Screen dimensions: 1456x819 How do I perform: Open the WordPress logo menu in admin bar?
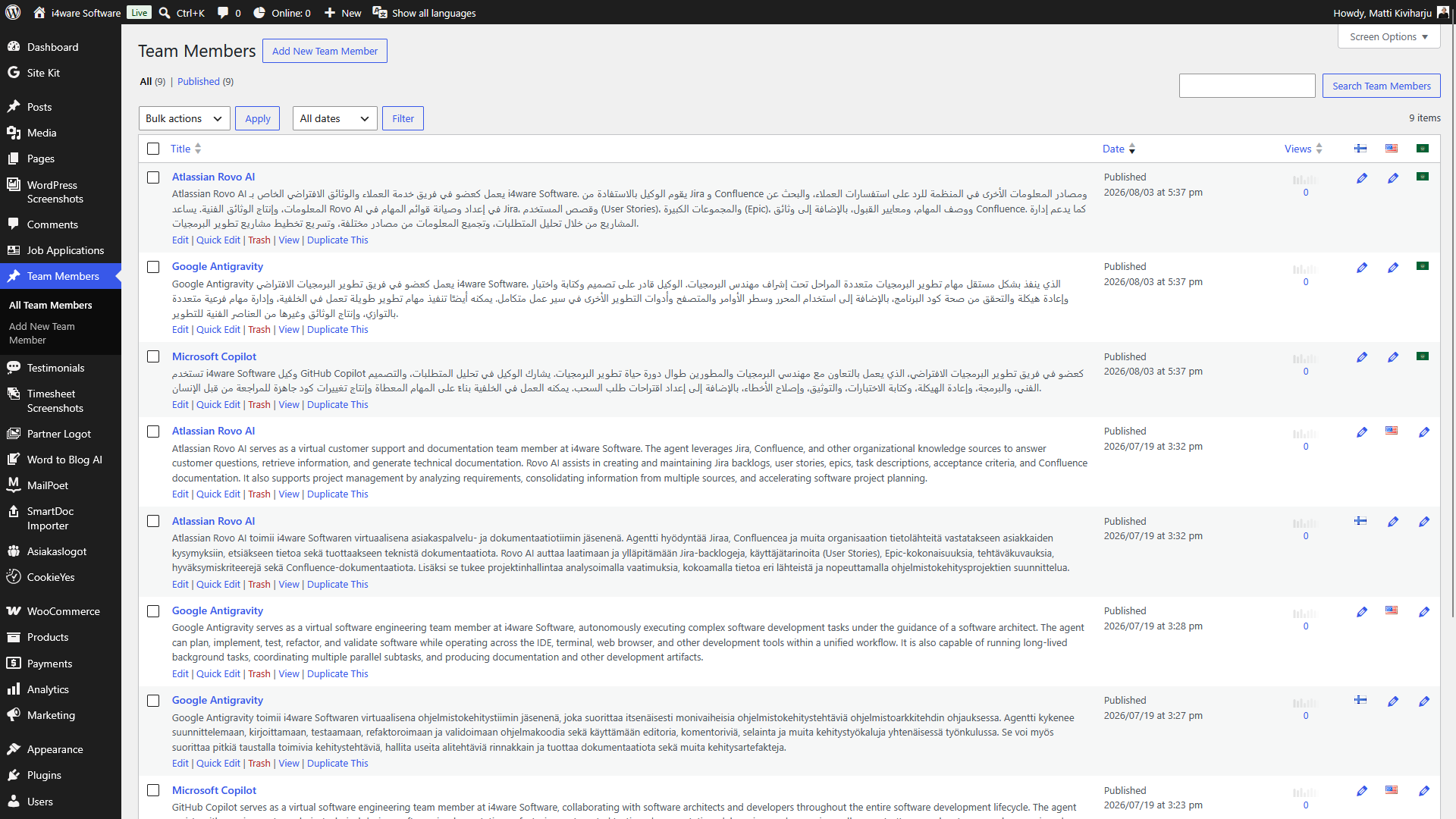click(13, 13)
